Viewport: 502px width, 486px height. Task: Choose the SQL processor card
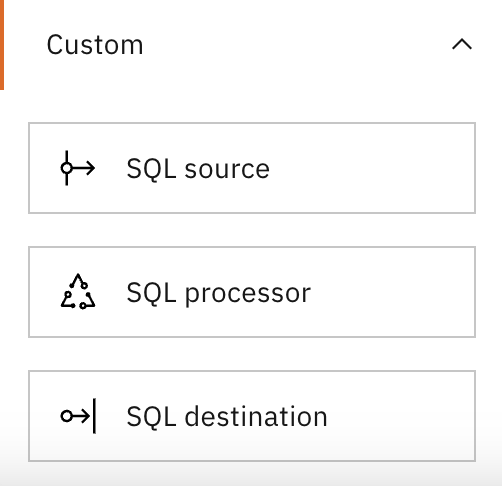tap(252, 292)
